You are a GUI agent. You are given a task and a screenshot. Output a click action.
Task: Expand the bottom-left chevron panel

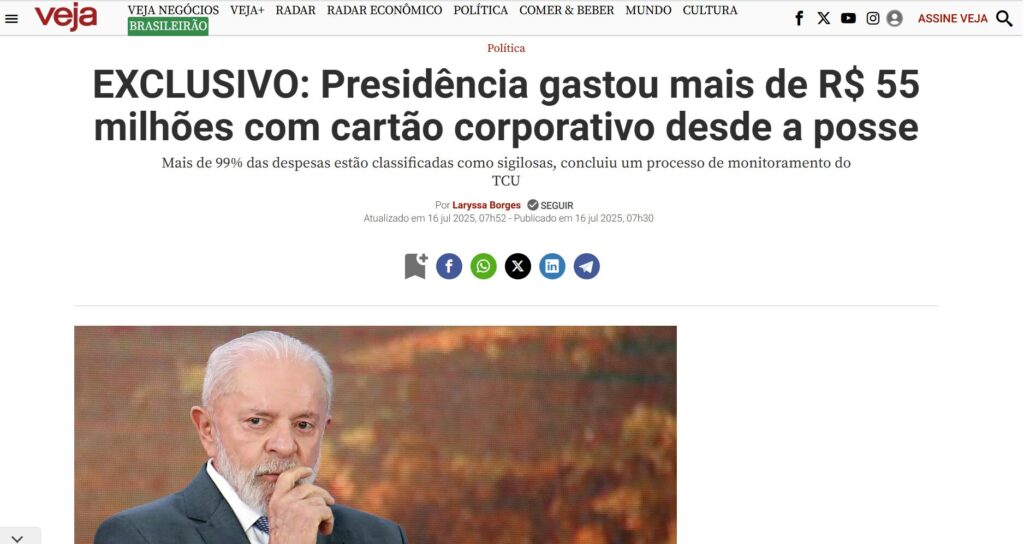point(18,537)
